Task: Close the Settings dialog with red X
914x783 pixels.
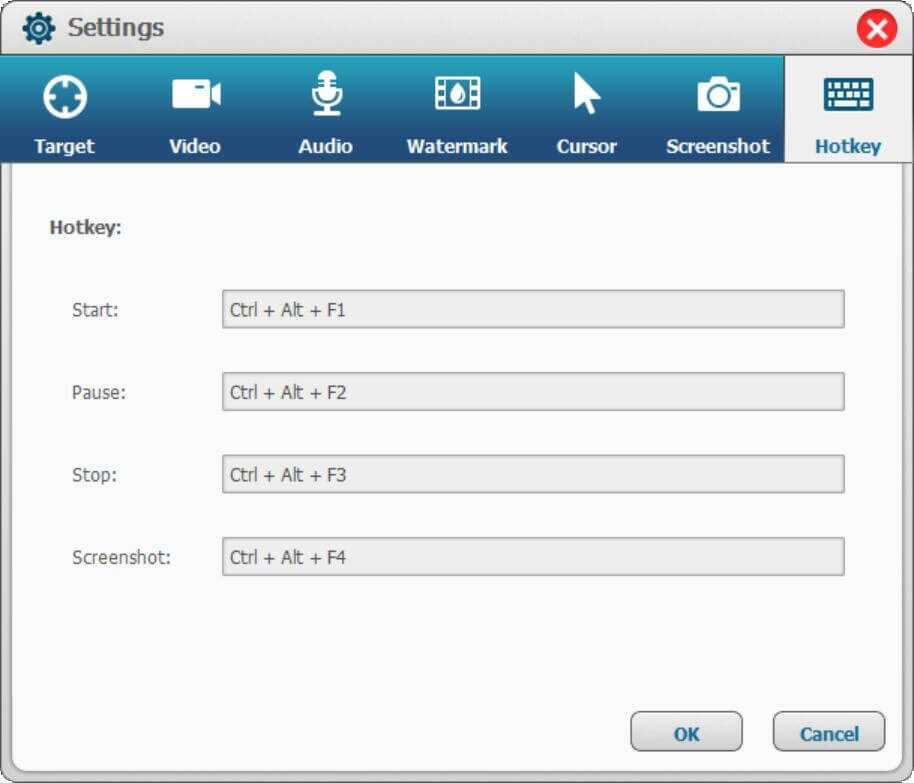Action: pyautogui.click(x=877, y=30)
